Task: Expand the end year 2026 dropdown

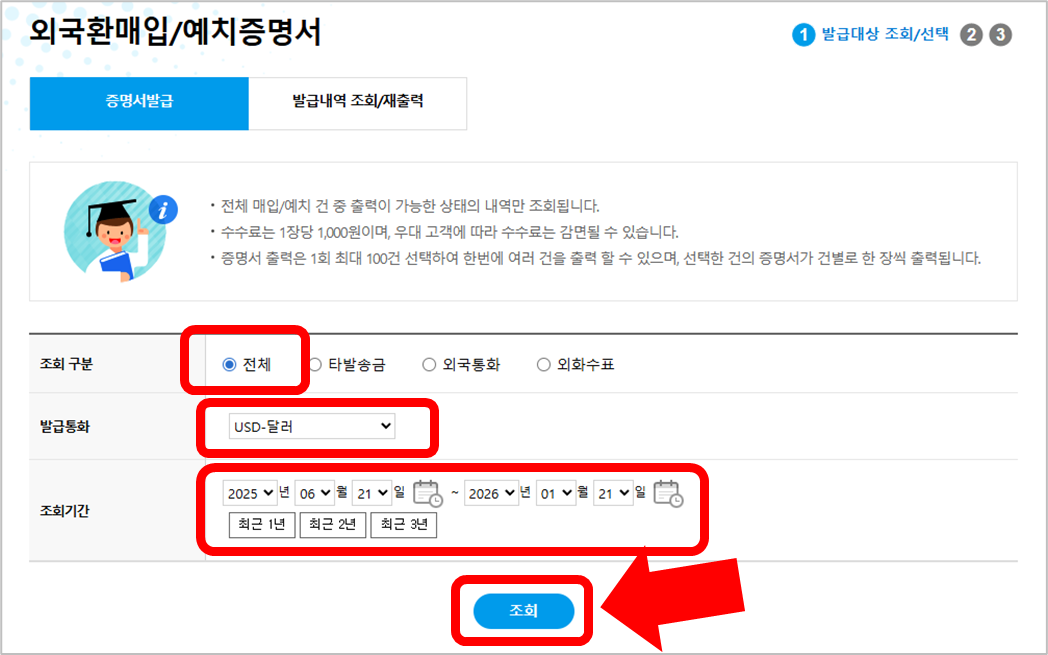Action: pos(491,493)
